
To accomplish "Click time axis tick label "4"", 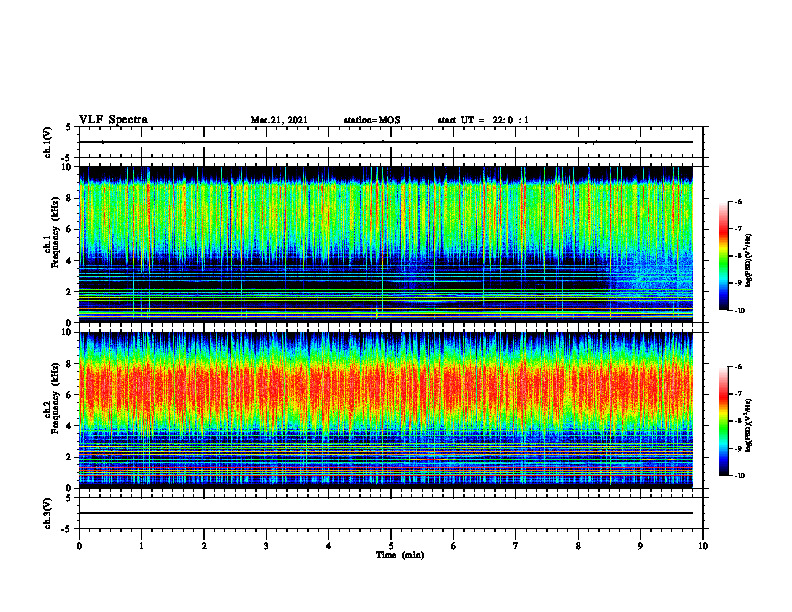I will tap(329, 546).
